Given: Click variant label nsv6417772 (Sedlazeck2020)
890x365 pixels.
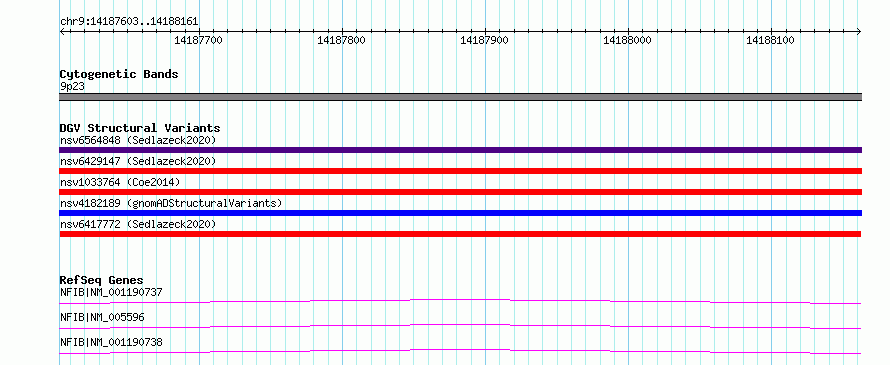Looking at the screenshot, I should pyautogui.click(x=138, y=224).
